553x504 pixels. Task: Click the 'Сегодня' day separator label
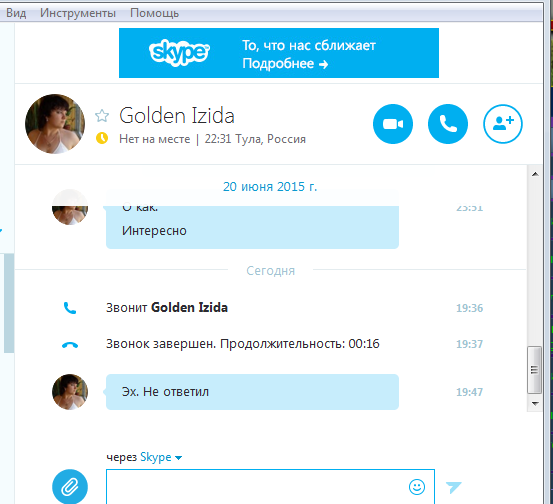point(271,271)
